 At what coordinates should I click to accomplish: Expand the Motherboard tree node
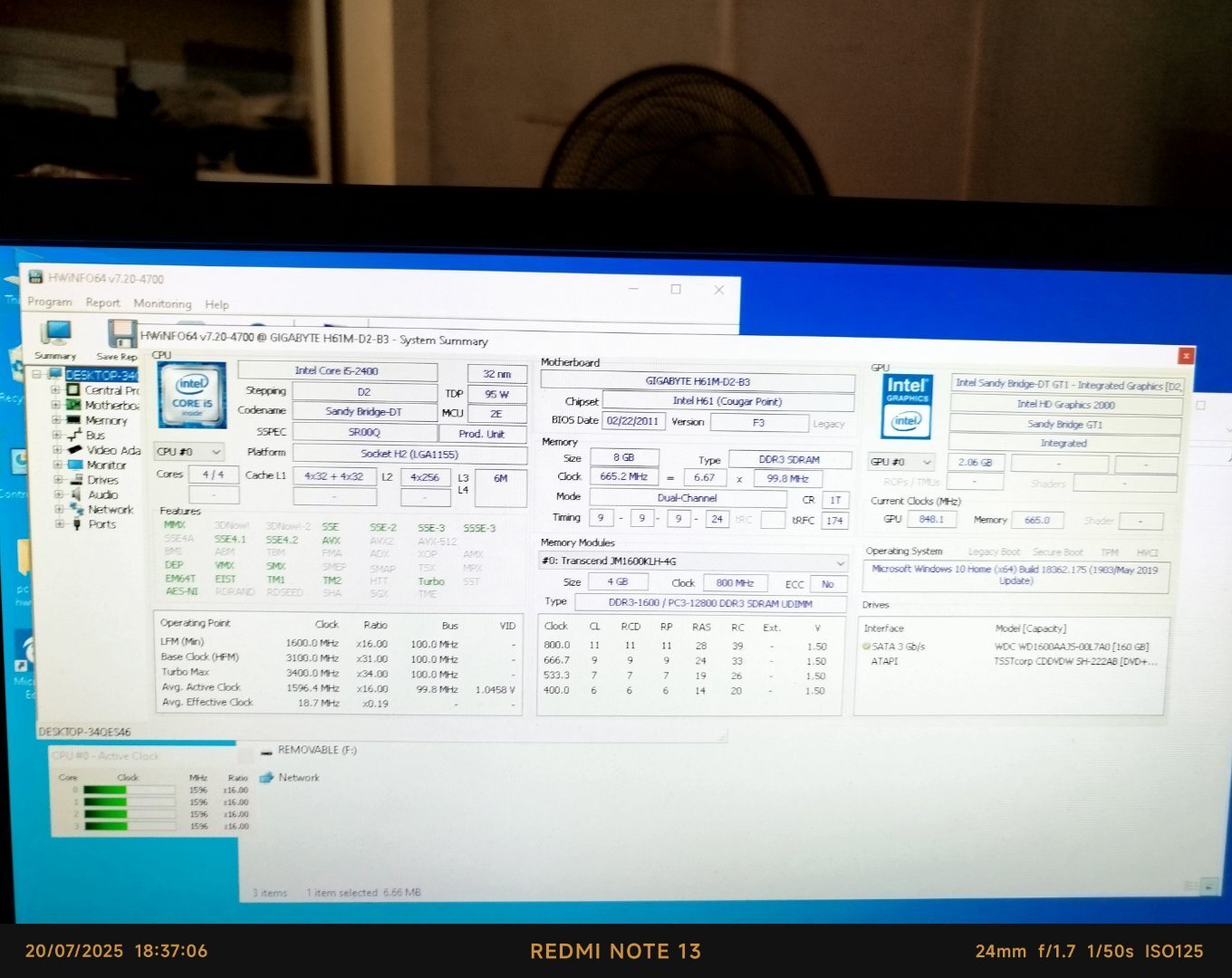coord(54,405)
